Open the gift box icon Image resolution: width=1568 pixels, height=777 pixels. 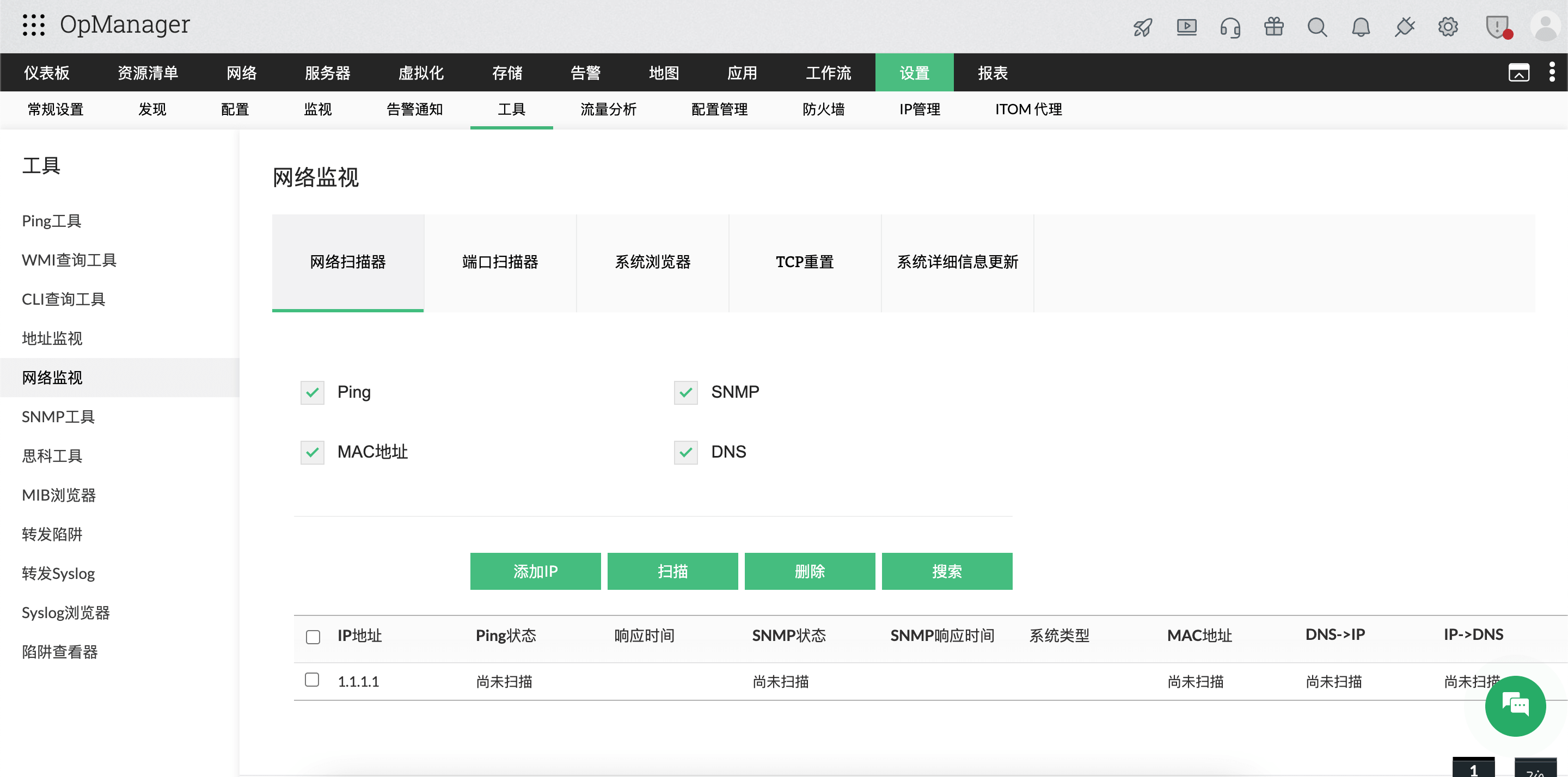click(1273, 27)
